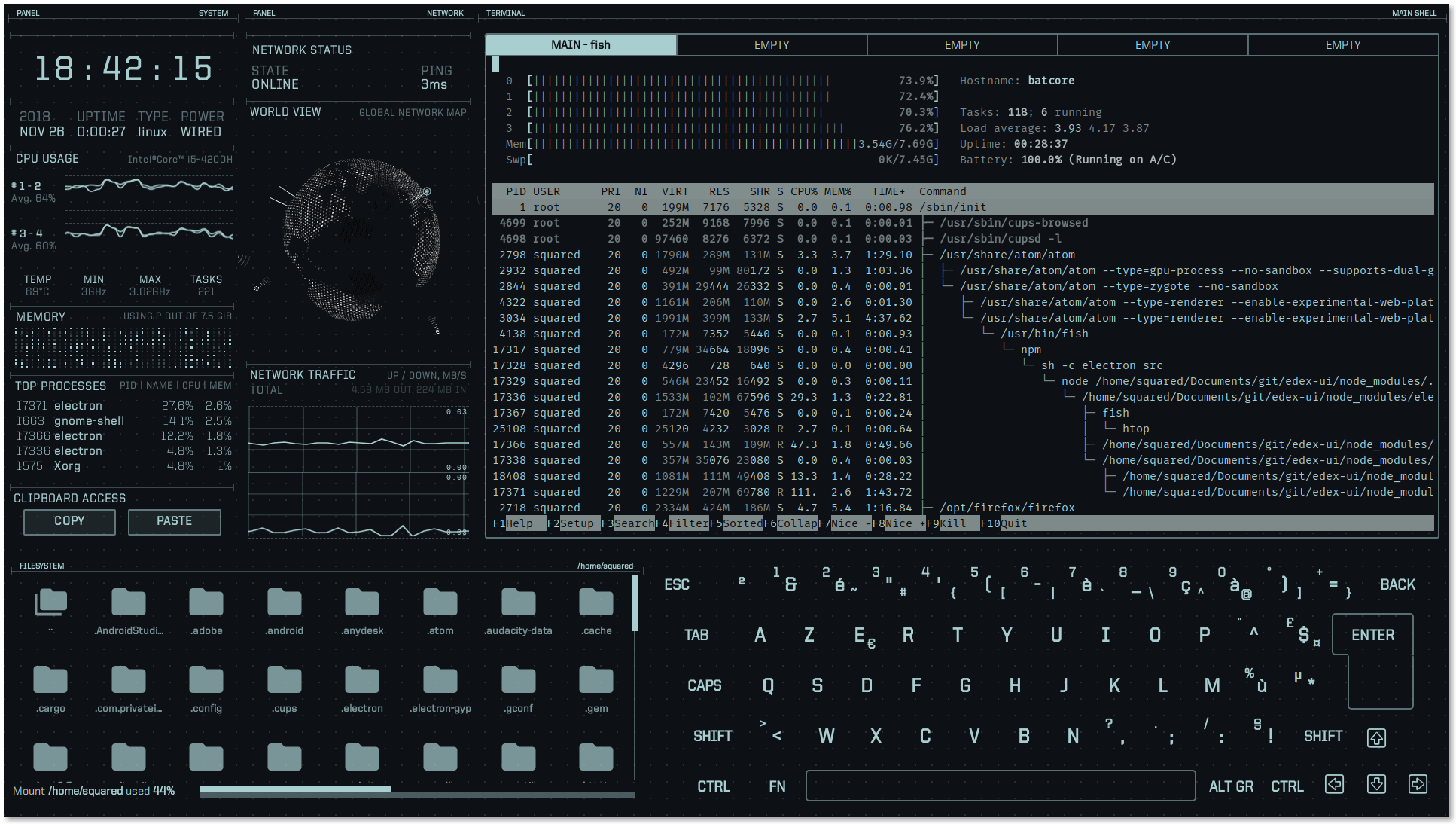Tap the space bar on virtual keyboard
1456x824 pixels.
1001,786
